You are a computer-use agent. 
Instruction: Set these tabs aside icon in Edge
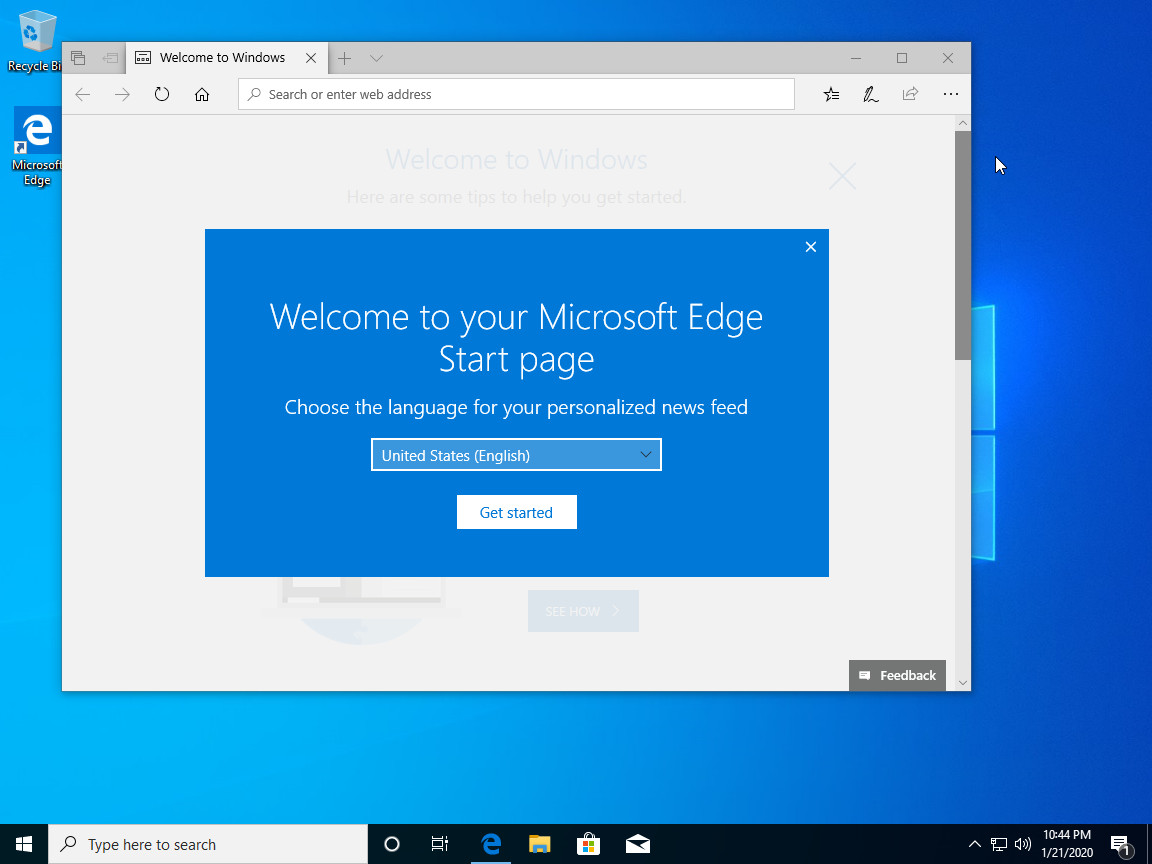(x=110, y=58)
